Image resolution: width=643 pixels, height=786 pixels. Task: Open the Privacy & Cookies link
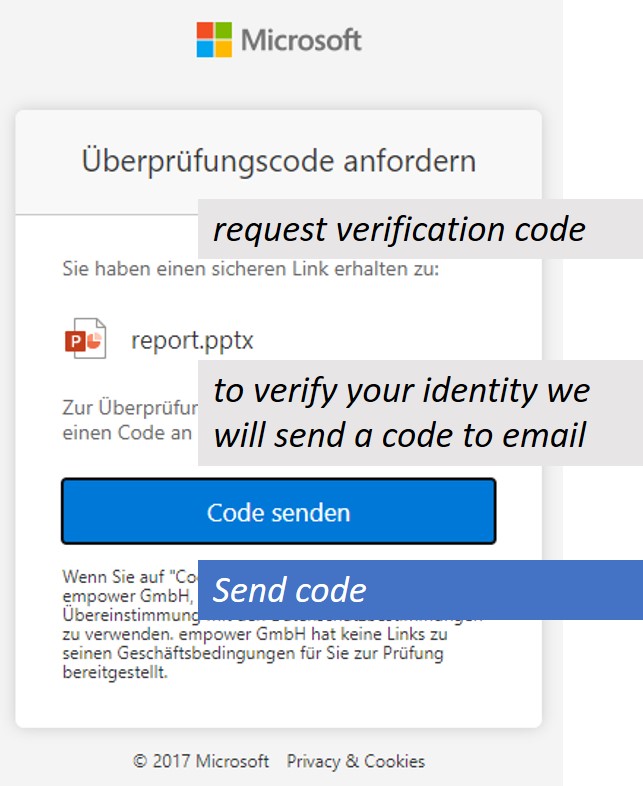click(x=355, y=761)
